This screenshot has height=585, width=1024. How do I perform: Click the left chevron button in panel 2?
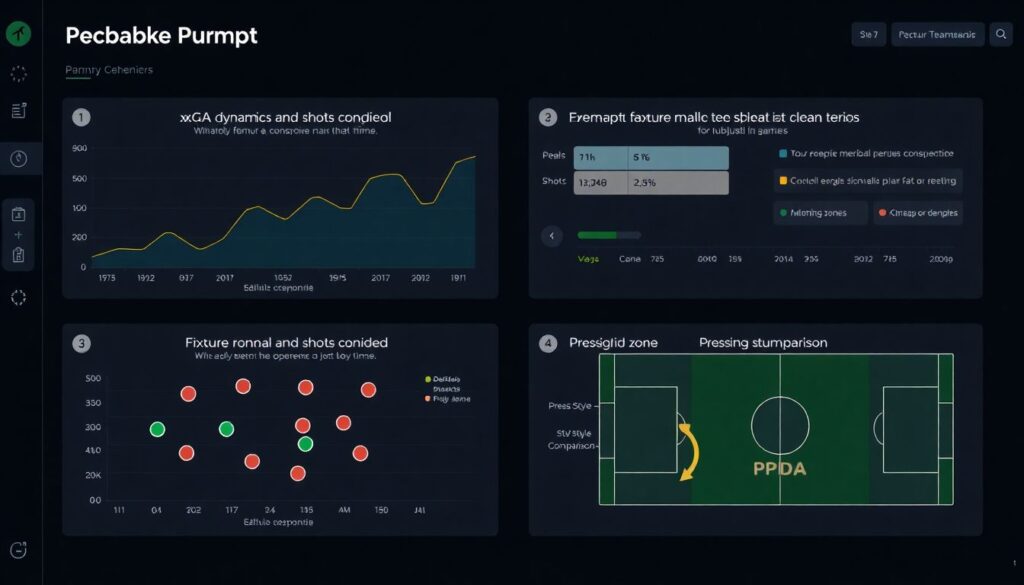point(551,236)
